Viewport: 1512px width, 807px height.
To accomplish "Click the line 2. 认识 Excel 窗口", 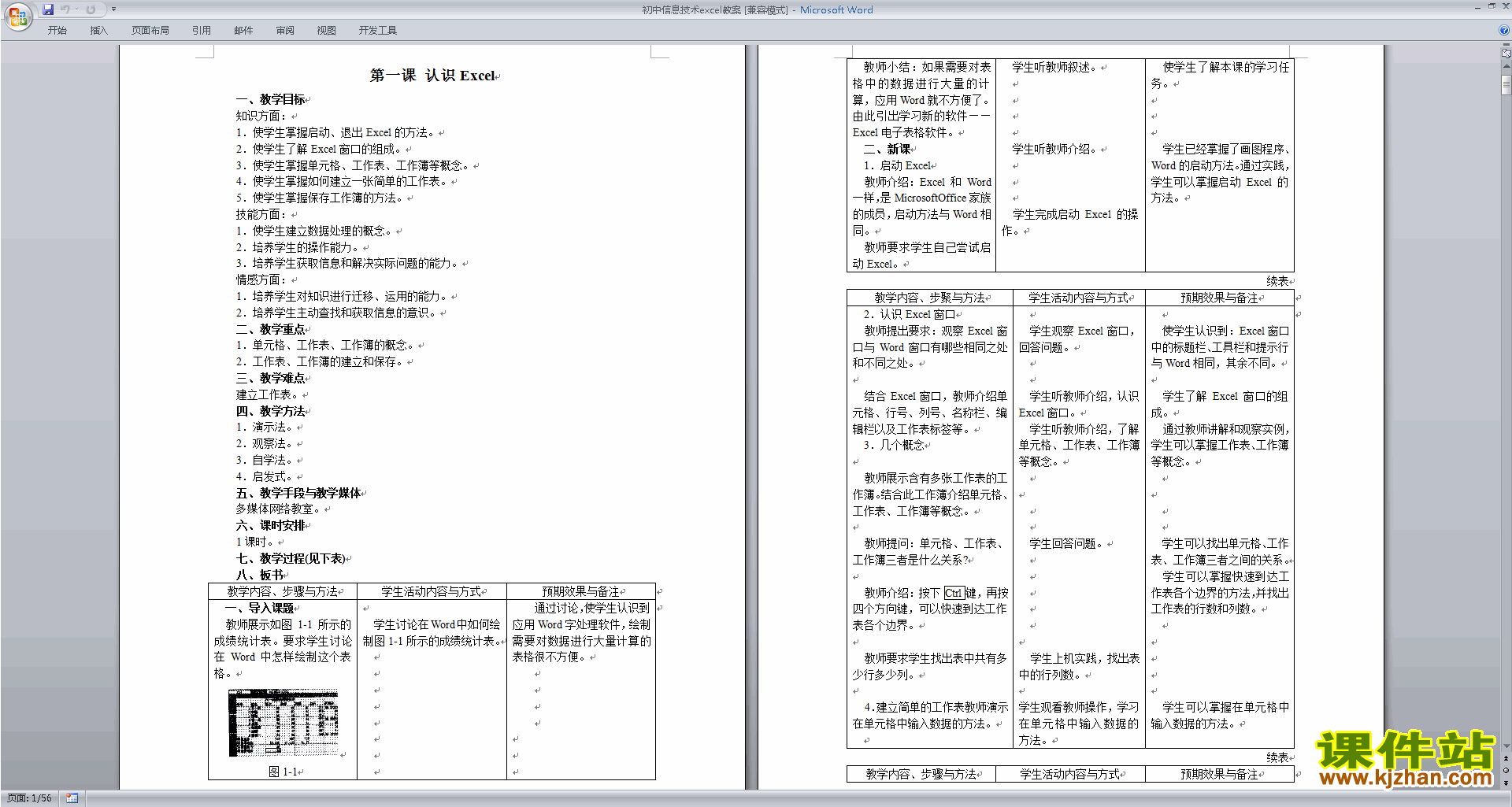I will click(x=910, y=314).
